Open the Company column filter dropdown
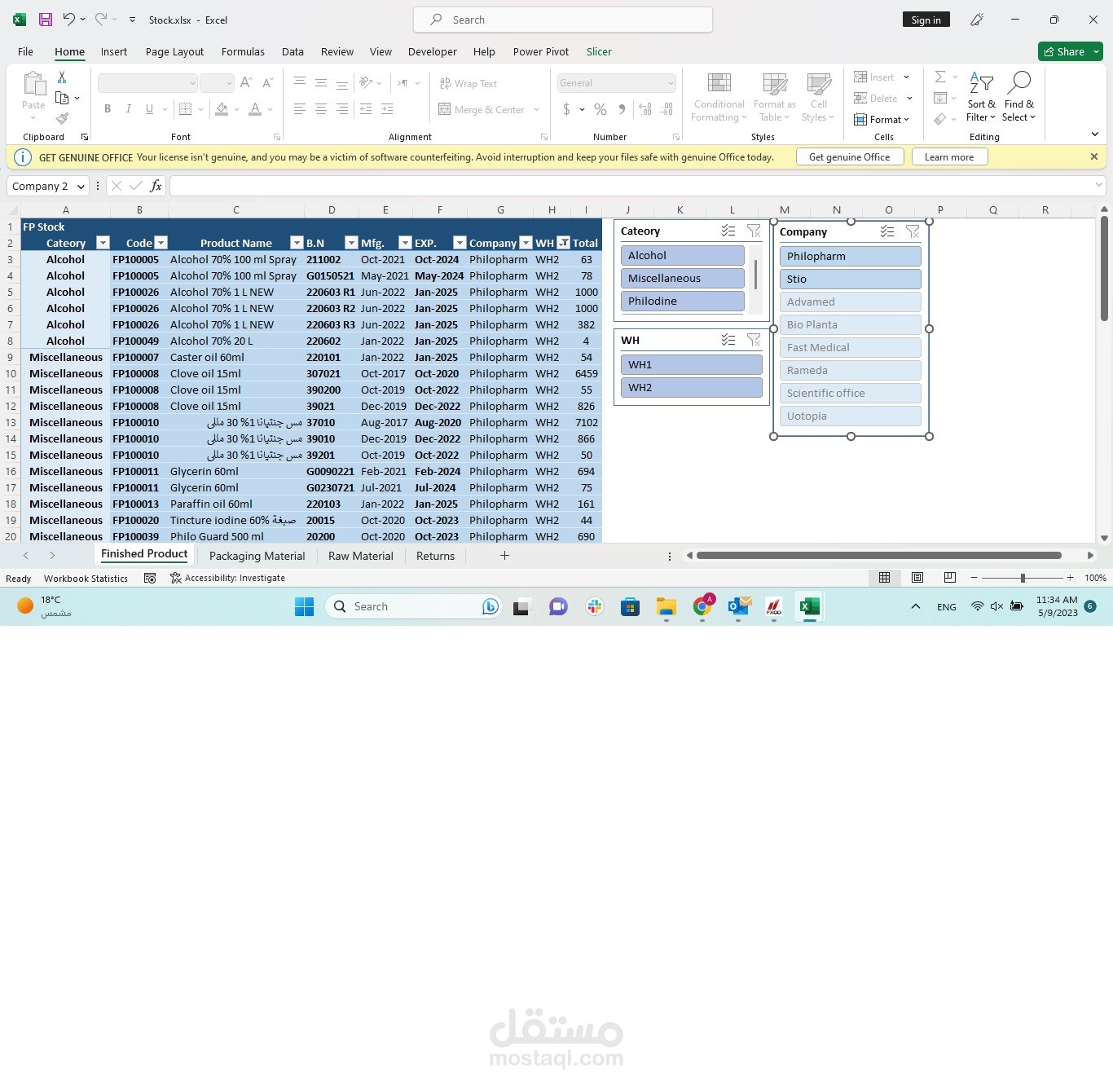 [x=526, y=243]
